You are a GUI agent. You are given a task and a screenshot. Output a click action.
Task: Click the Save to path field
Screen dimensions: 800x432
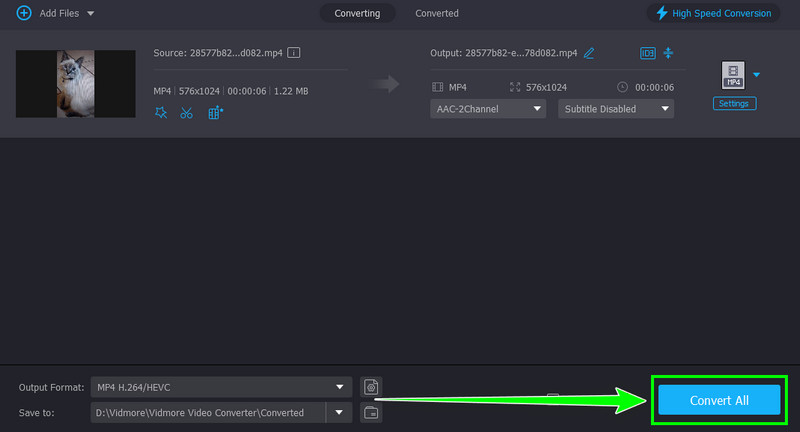208,412
